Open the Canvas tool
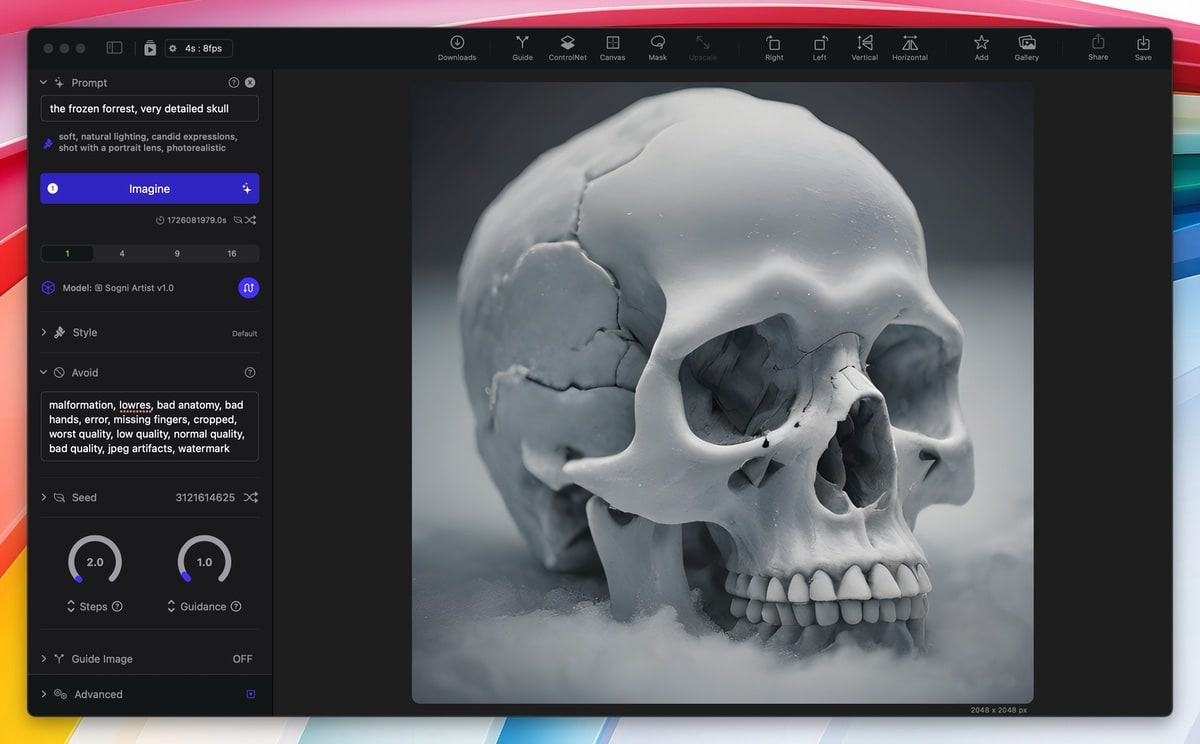 (x=612, y=46)
